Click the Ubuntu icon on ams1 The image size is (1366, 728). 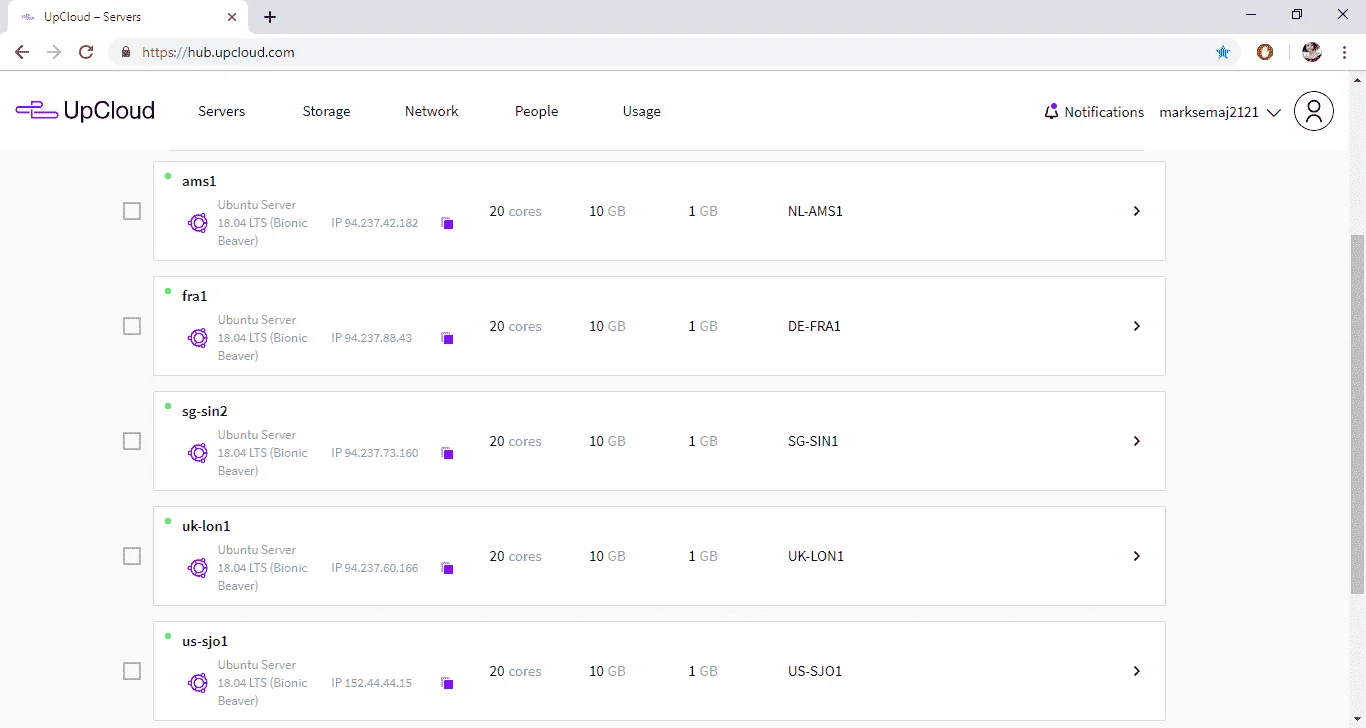click(198, 223)
